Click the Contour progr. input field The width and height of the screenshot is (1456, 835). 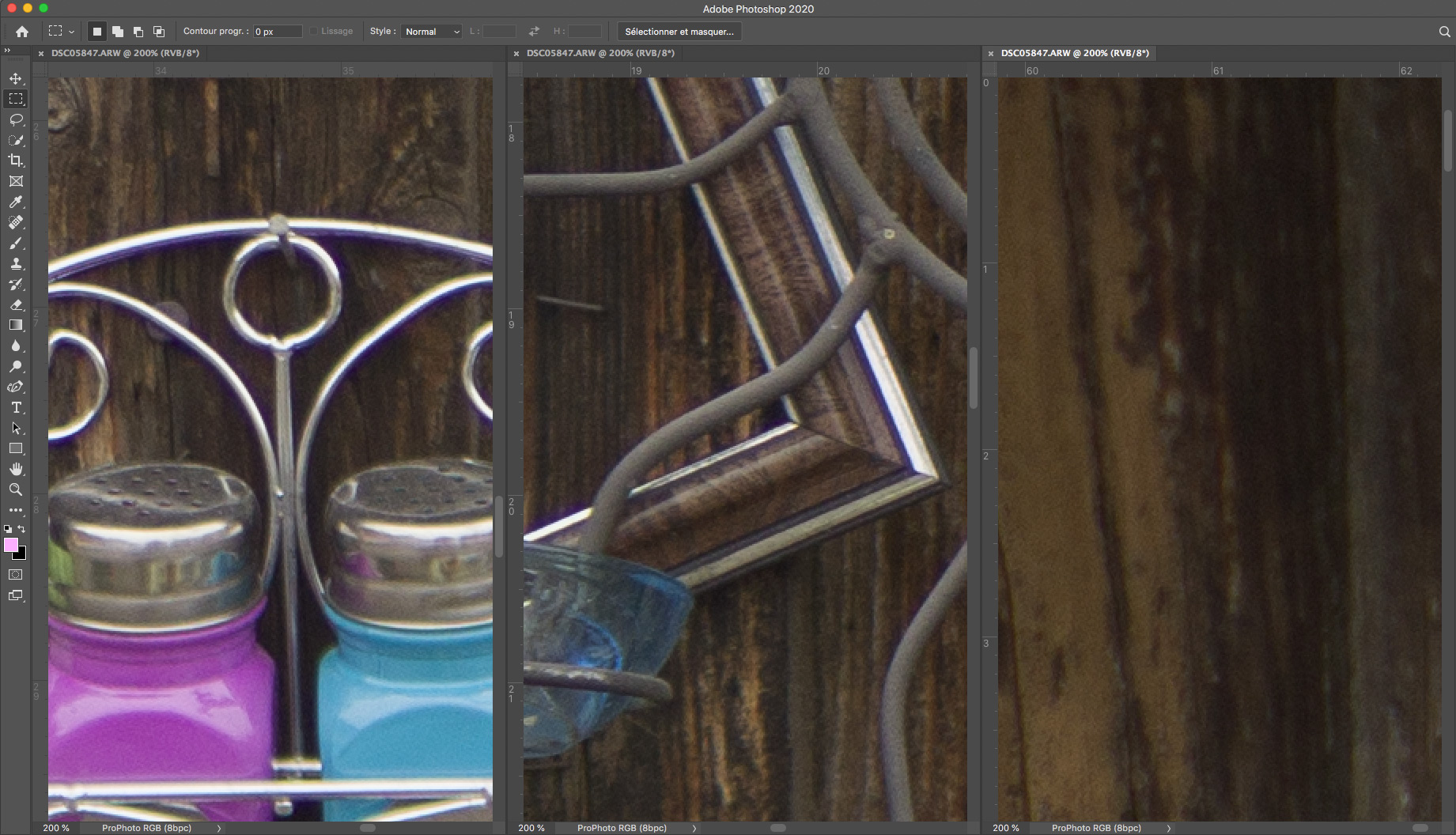pos(277,32)
